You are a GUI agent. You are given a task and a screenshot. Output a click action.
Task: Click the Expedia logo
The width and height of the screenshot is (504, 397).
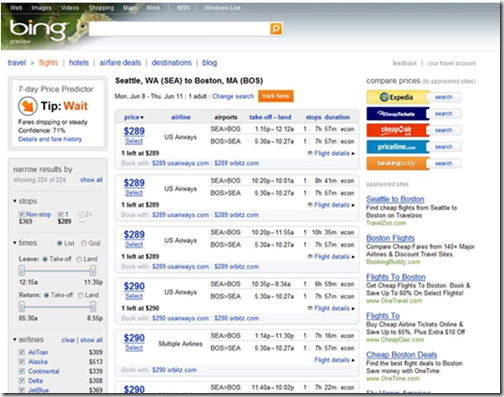tap(396, 97)
